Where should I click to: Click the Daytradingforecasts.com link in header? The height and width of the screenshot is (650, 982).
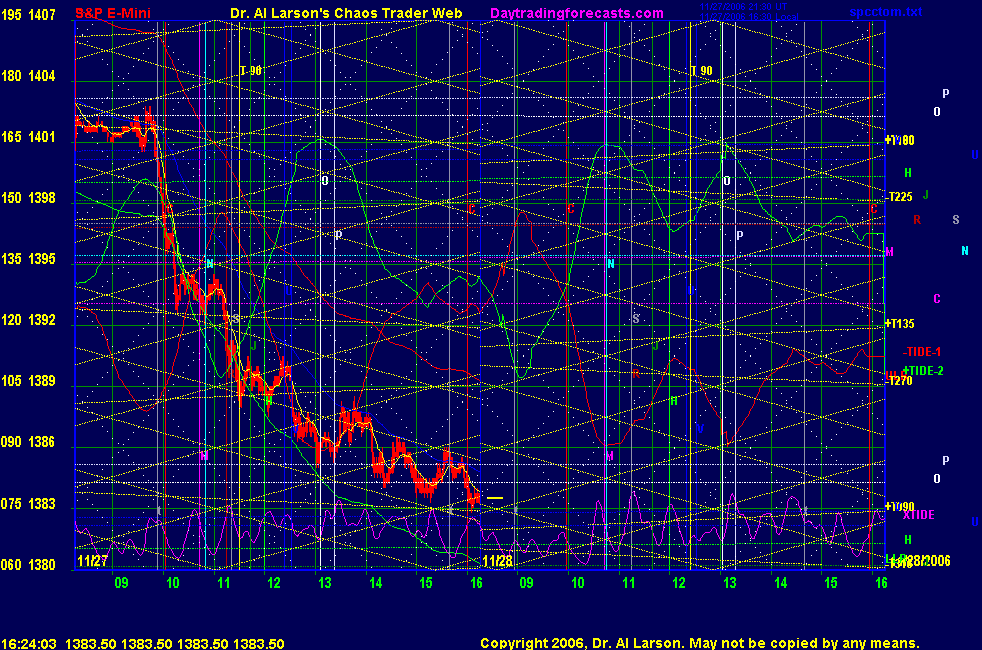tap(576, 13)
